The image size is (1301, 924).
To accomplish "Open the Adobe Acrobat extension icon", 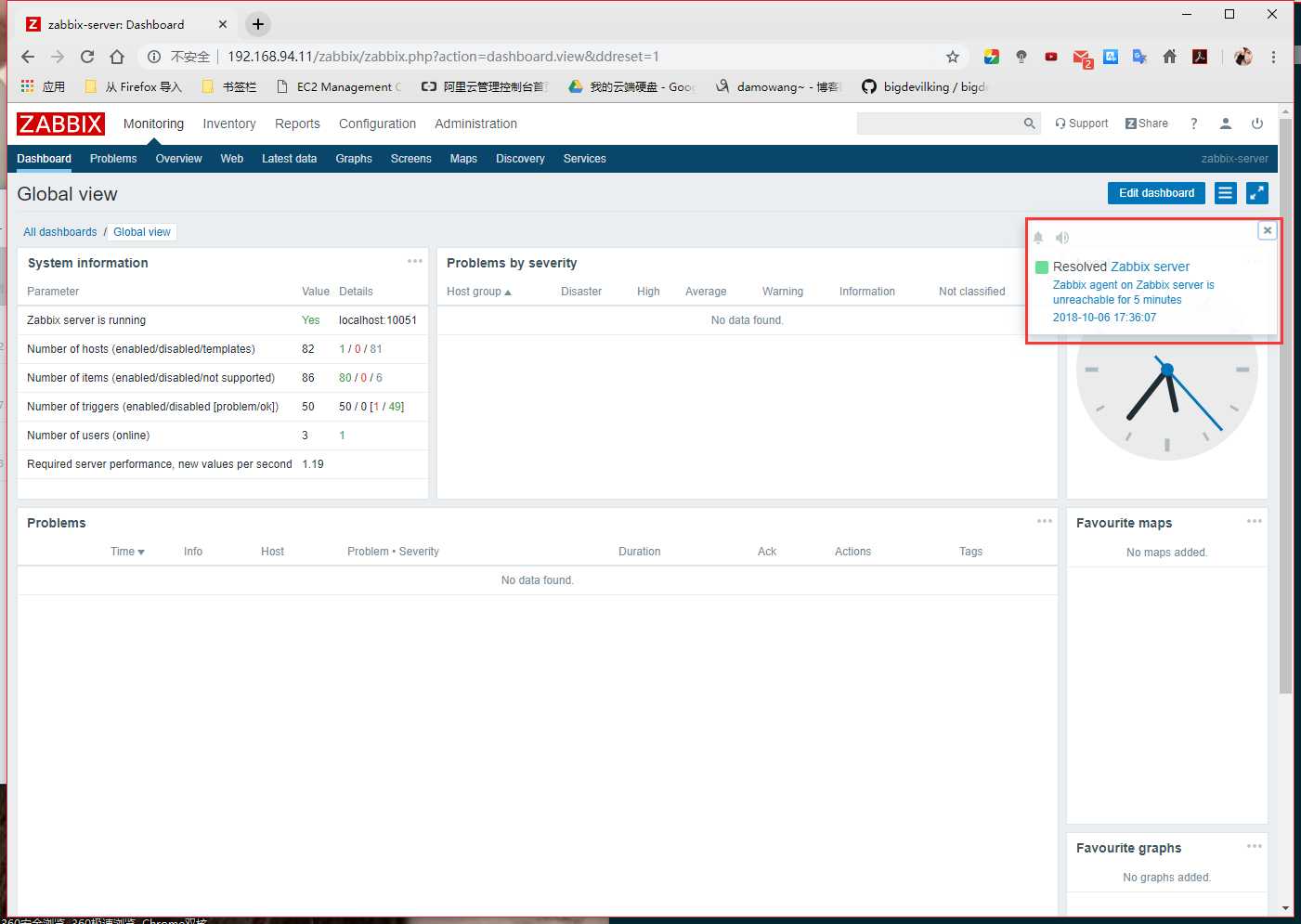I will point(1200,57).
